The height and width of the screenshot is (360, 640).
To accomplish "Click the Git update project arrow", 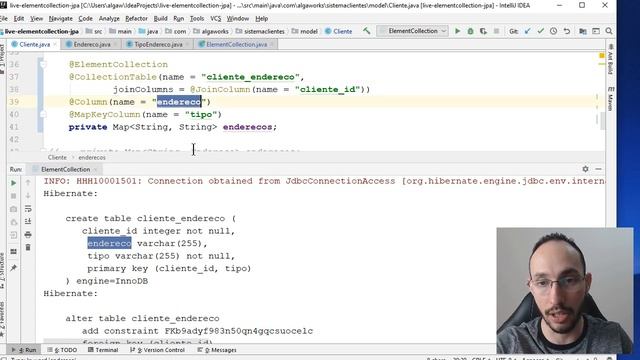I will pos(527,31).
